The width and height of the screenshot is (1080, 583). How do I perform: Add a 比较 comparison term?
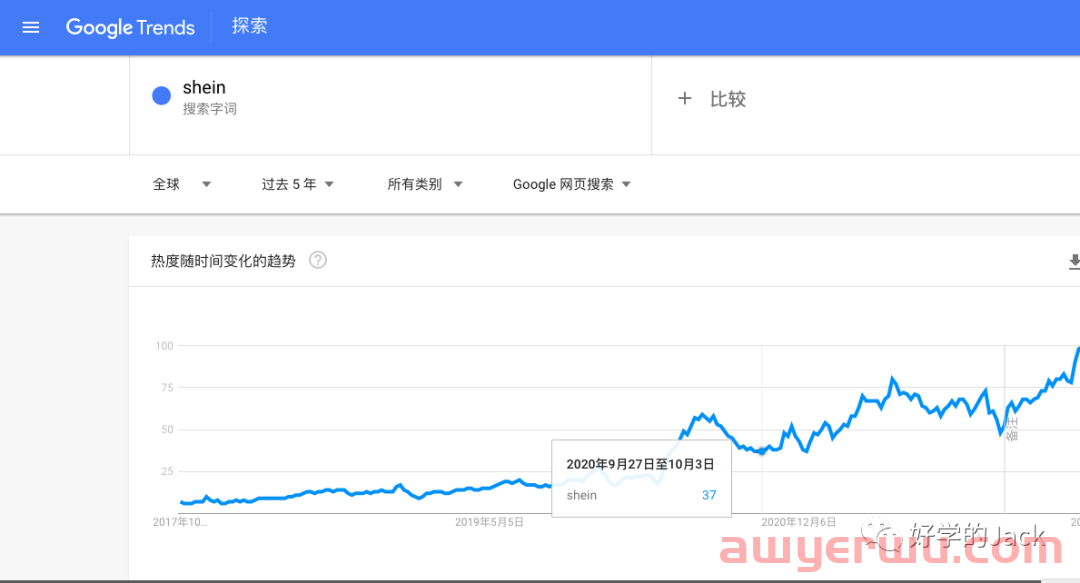728,99
